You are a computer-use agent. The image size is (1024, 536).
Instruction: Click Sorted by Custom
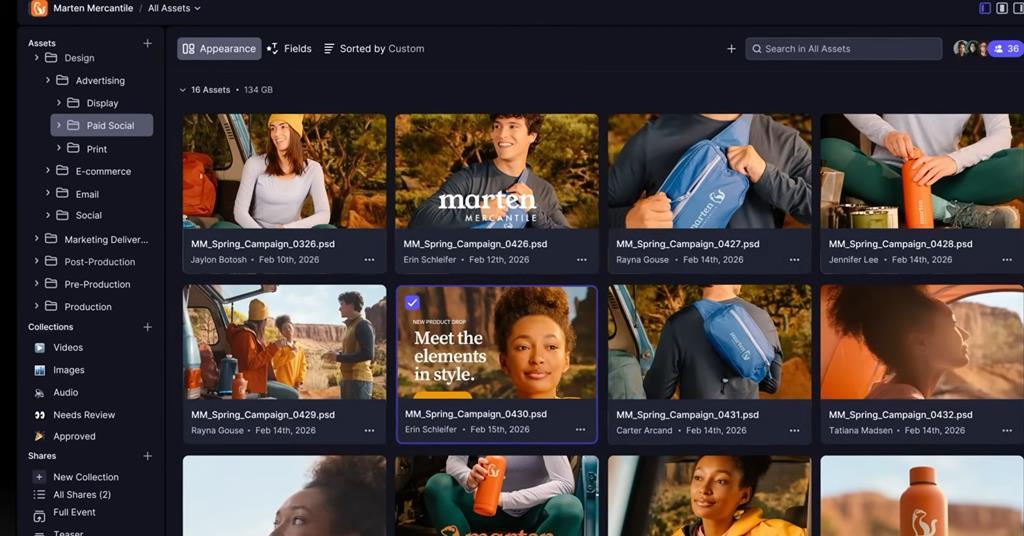coord(374,49)
